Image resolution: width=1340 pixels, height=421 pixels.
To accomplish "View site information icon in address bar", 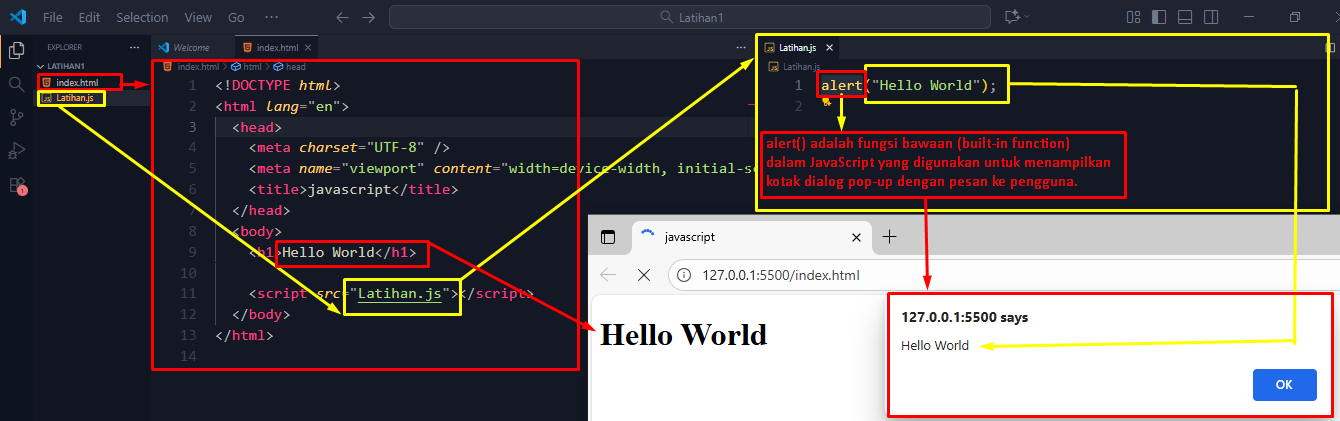I will tap(685, 275).
